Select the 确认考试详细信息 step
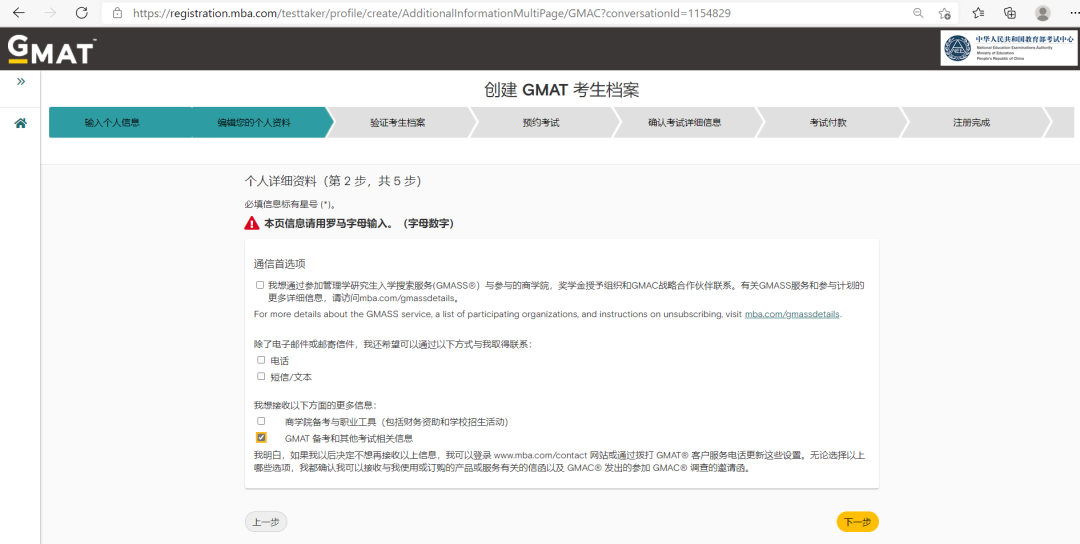 pyautogui.click(x=685, y=123)
